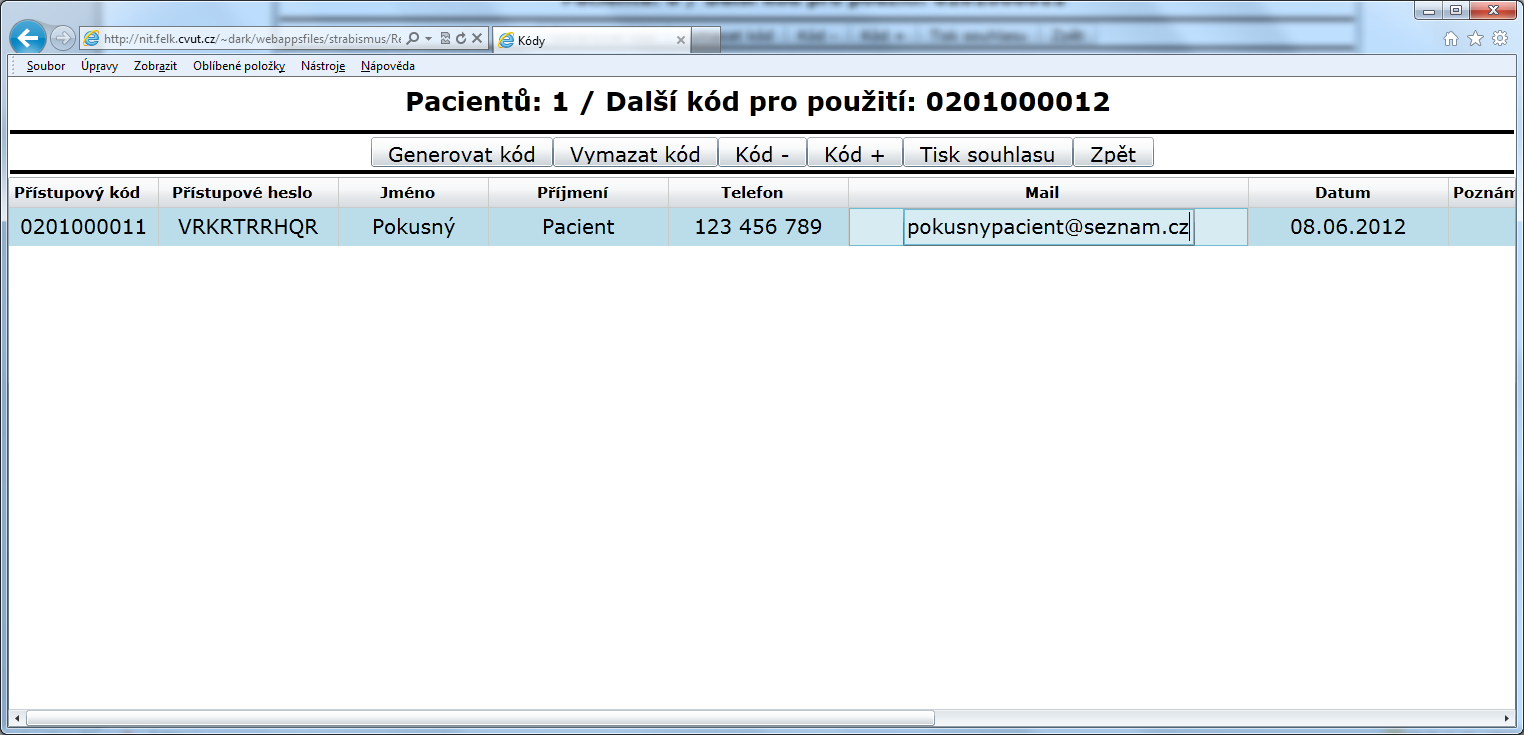Click the scrollbar left arrow
The image size is (1524, 735).
(16, 718)
